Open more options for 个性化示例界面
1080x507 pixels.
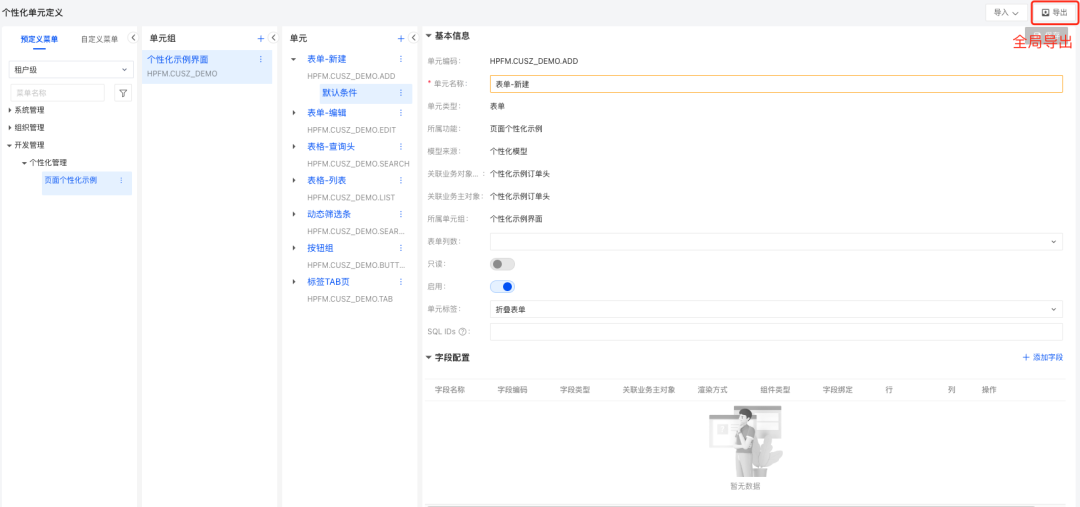261,60
